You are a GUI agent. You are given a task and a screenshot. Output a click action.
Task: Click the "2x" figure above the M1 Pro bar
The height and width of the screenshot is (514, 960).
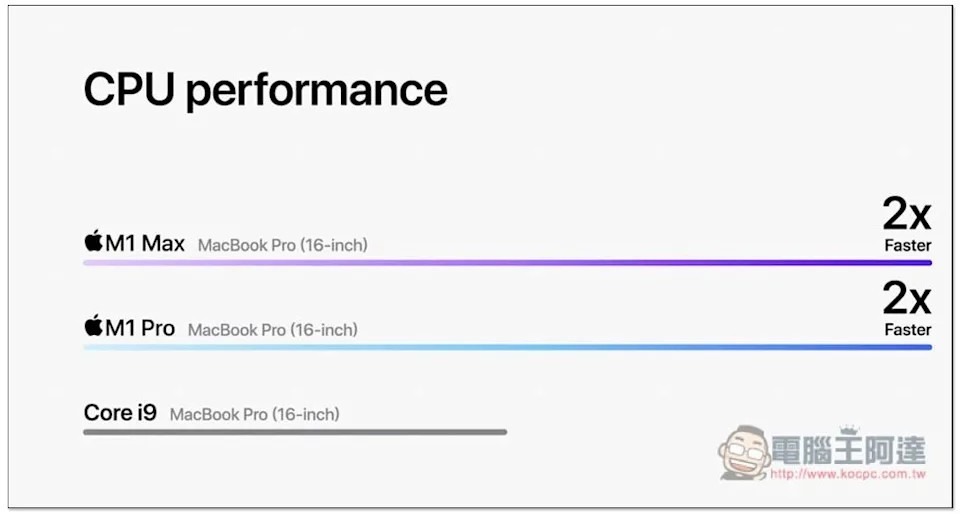[906, 298]
